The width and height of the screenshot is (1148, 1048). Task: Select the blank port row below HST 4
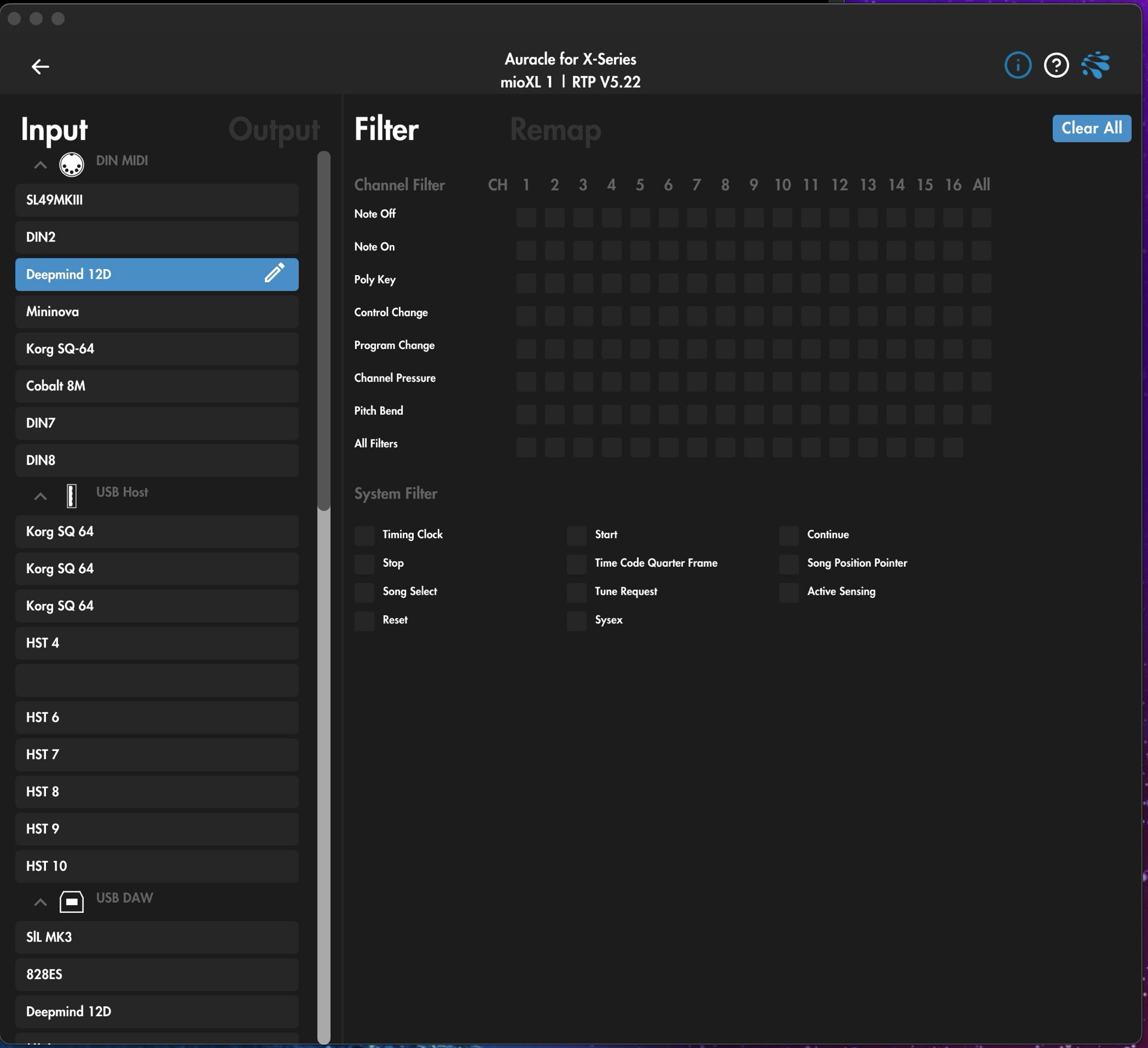pos(157,680)
